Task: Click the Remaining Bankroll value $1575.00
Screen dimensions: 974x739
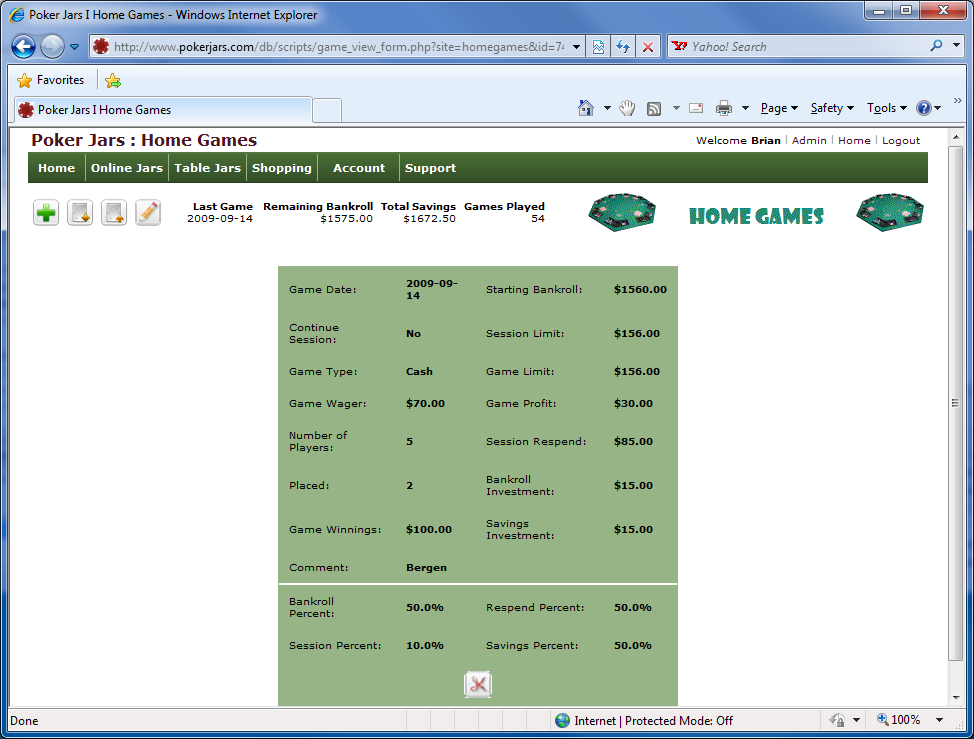Action: (347, 219)
